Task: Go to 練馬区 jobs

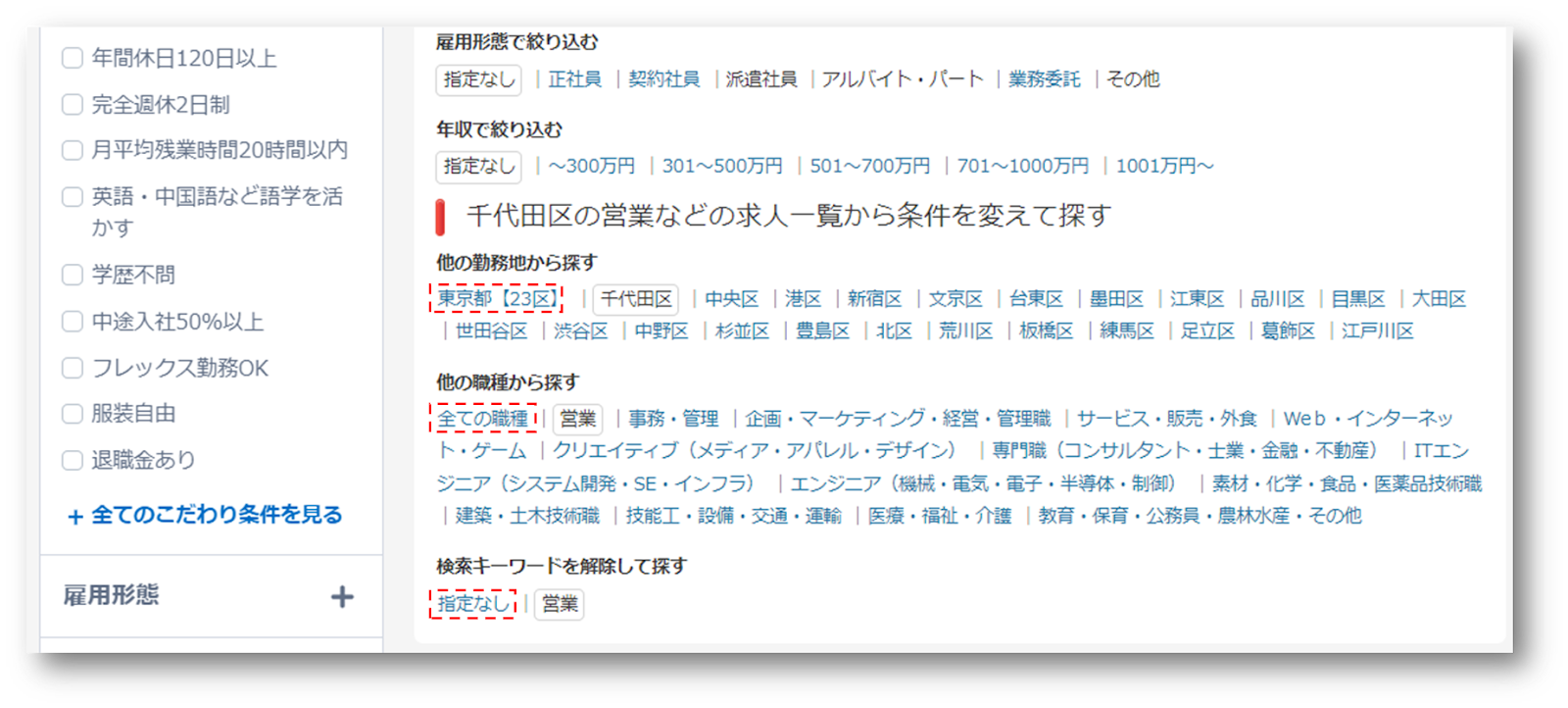Action: [1126, 331]
